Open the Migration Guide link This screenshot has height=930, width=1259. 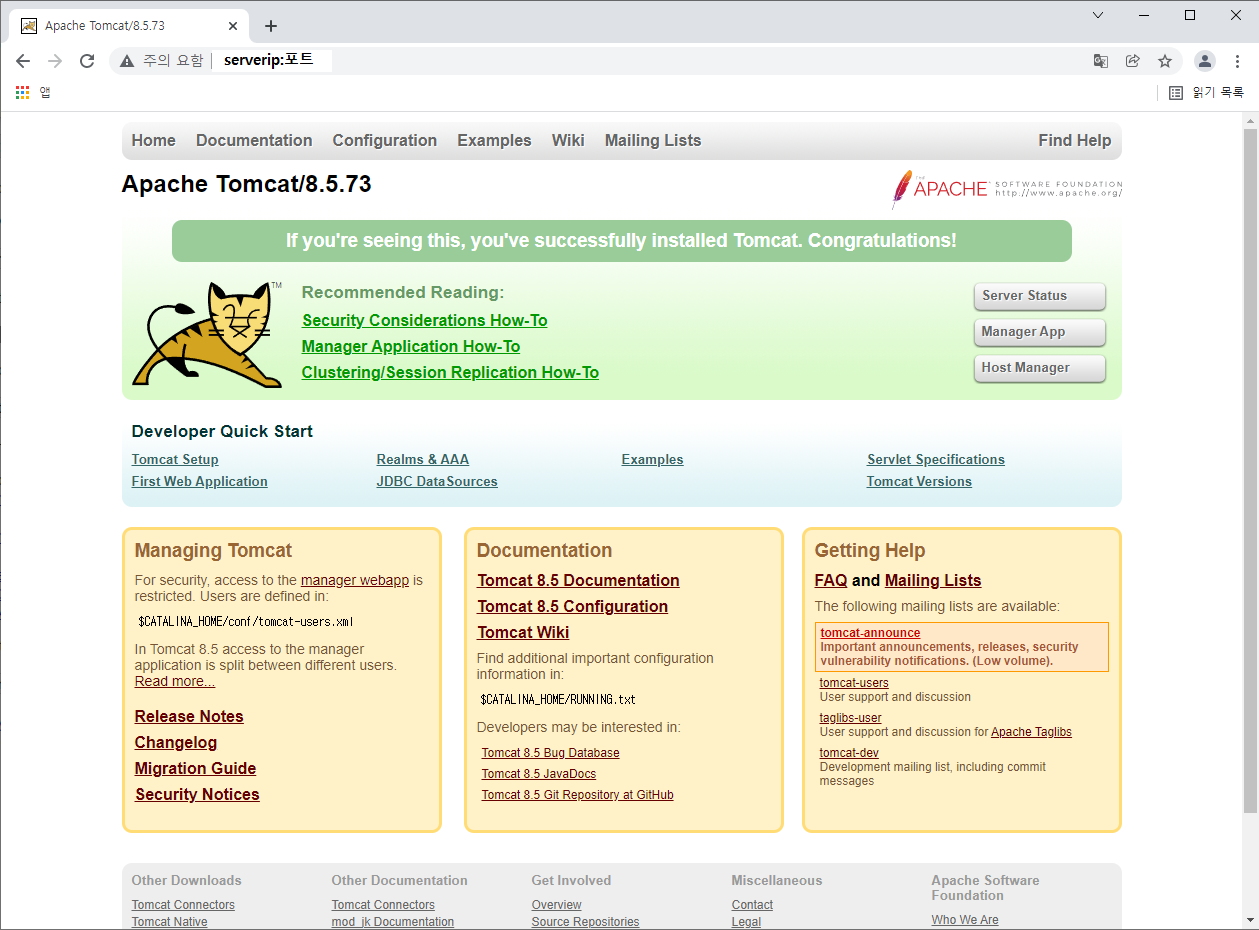click(x=196, y=769)
